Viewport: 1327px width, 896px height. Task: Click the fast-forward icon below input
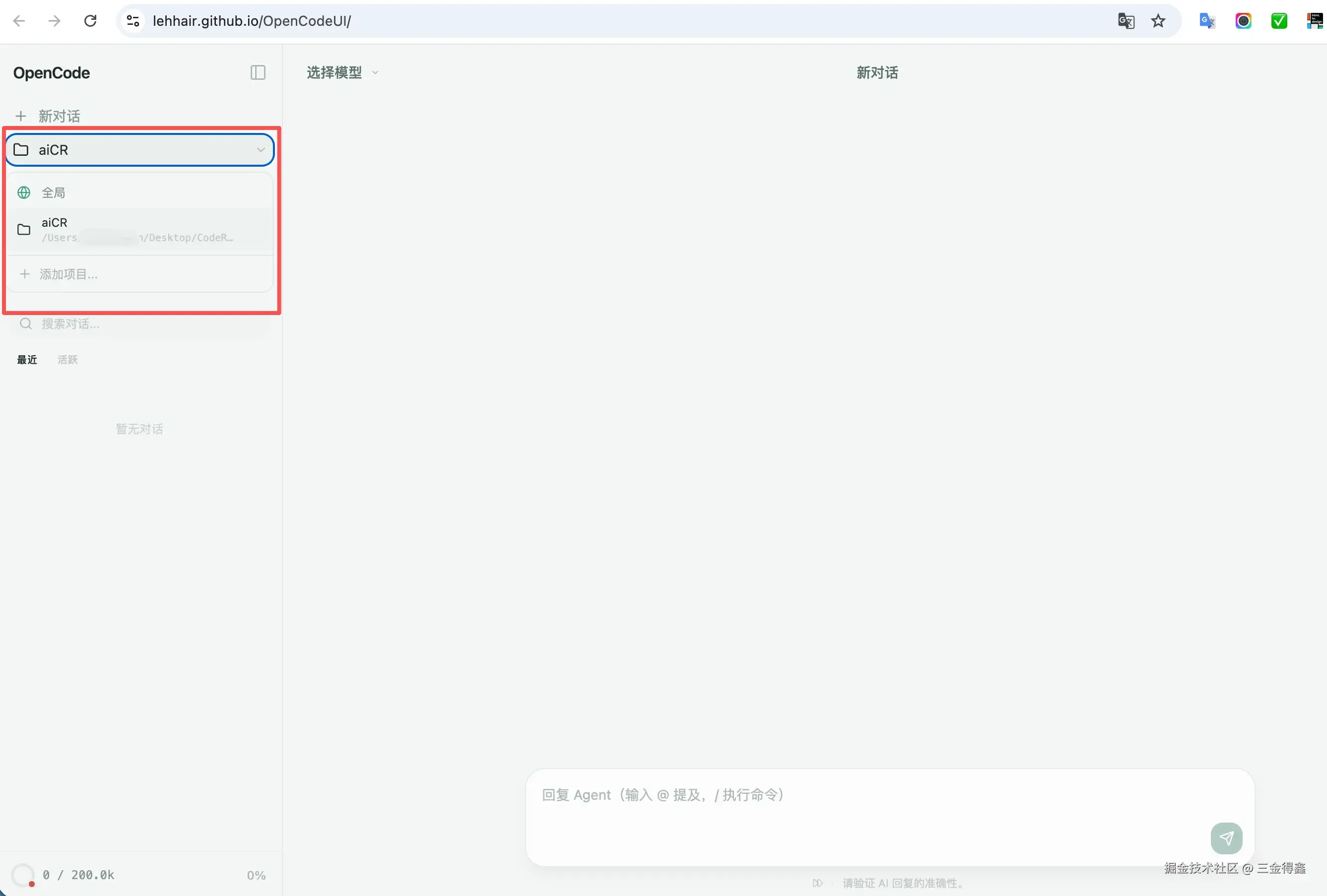(817, 883)
